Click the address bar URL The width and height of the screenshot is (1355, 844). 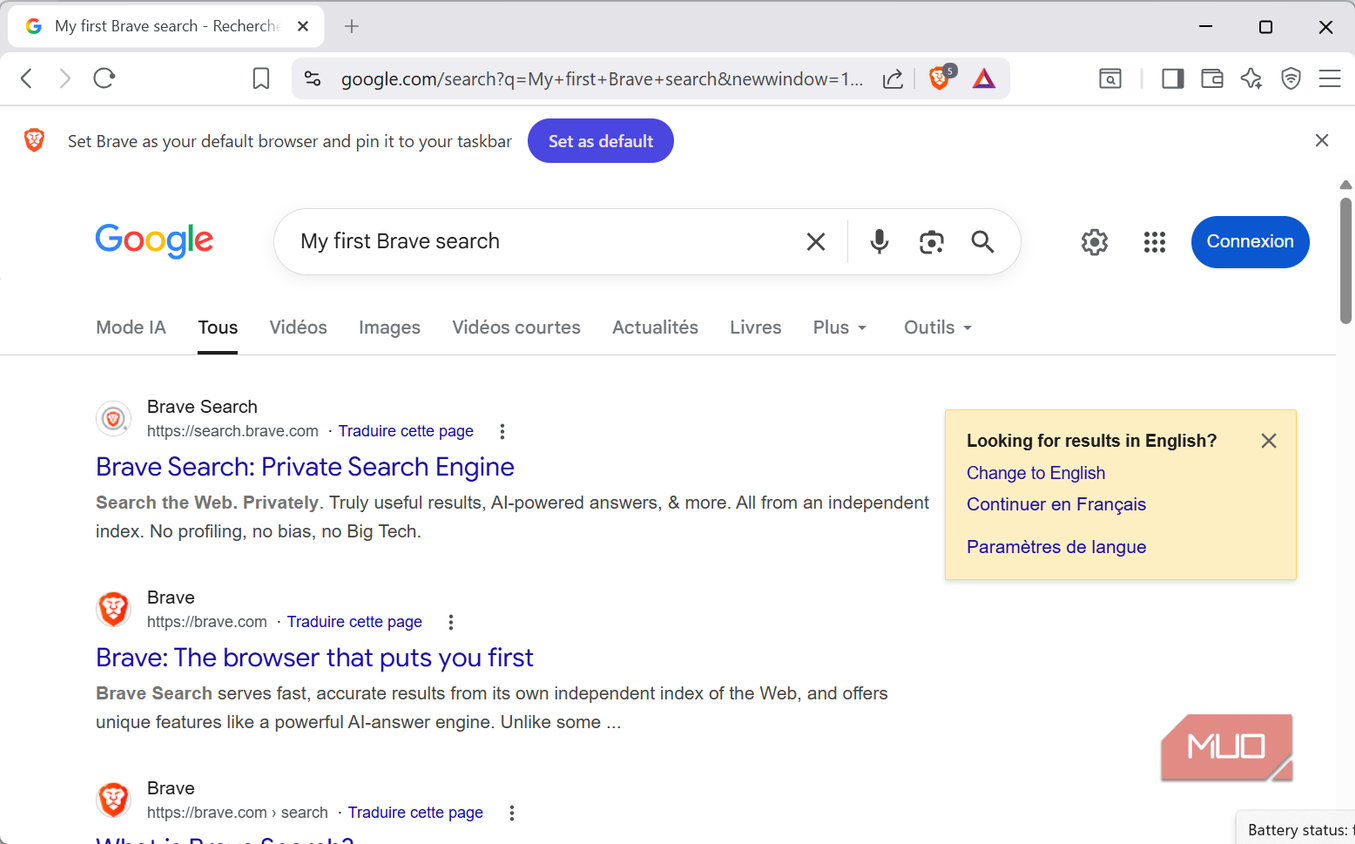coord(602,79)
